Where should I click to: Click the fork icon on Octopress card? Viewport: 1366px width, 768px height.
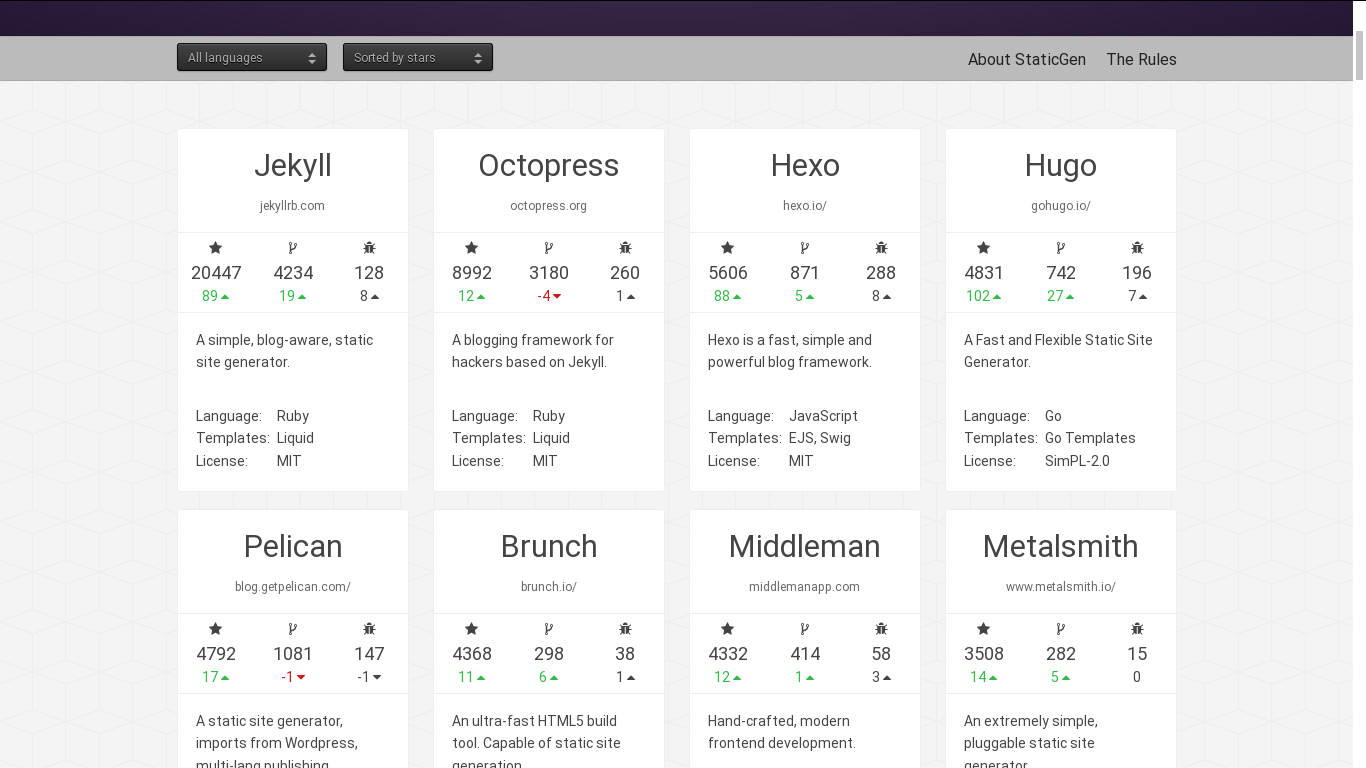[x=549, y=248]
